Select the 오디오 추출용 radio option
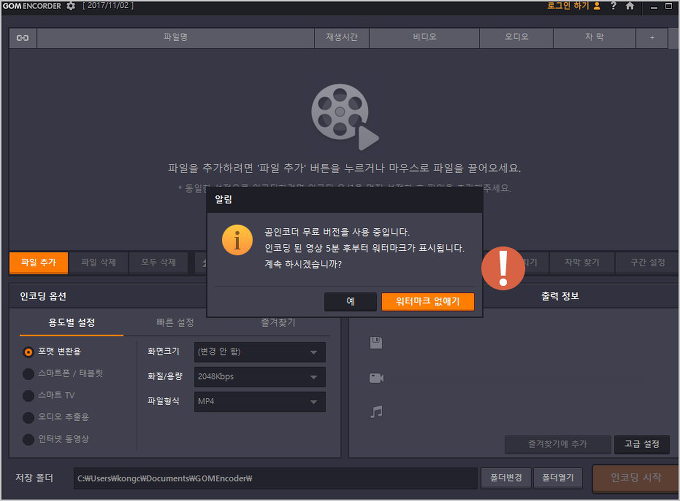This screenshot has width=680, height=501. [28, 417]
